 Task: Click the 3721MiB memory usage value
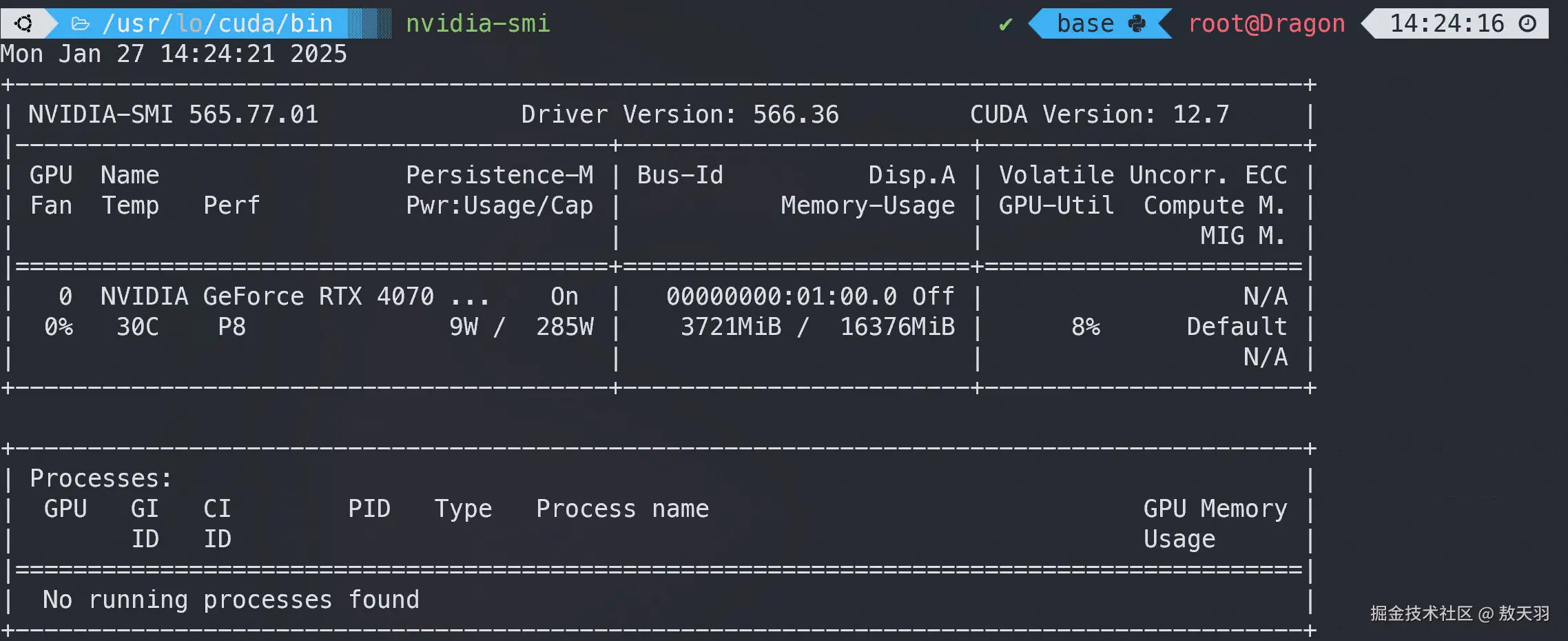coord(731,327)
